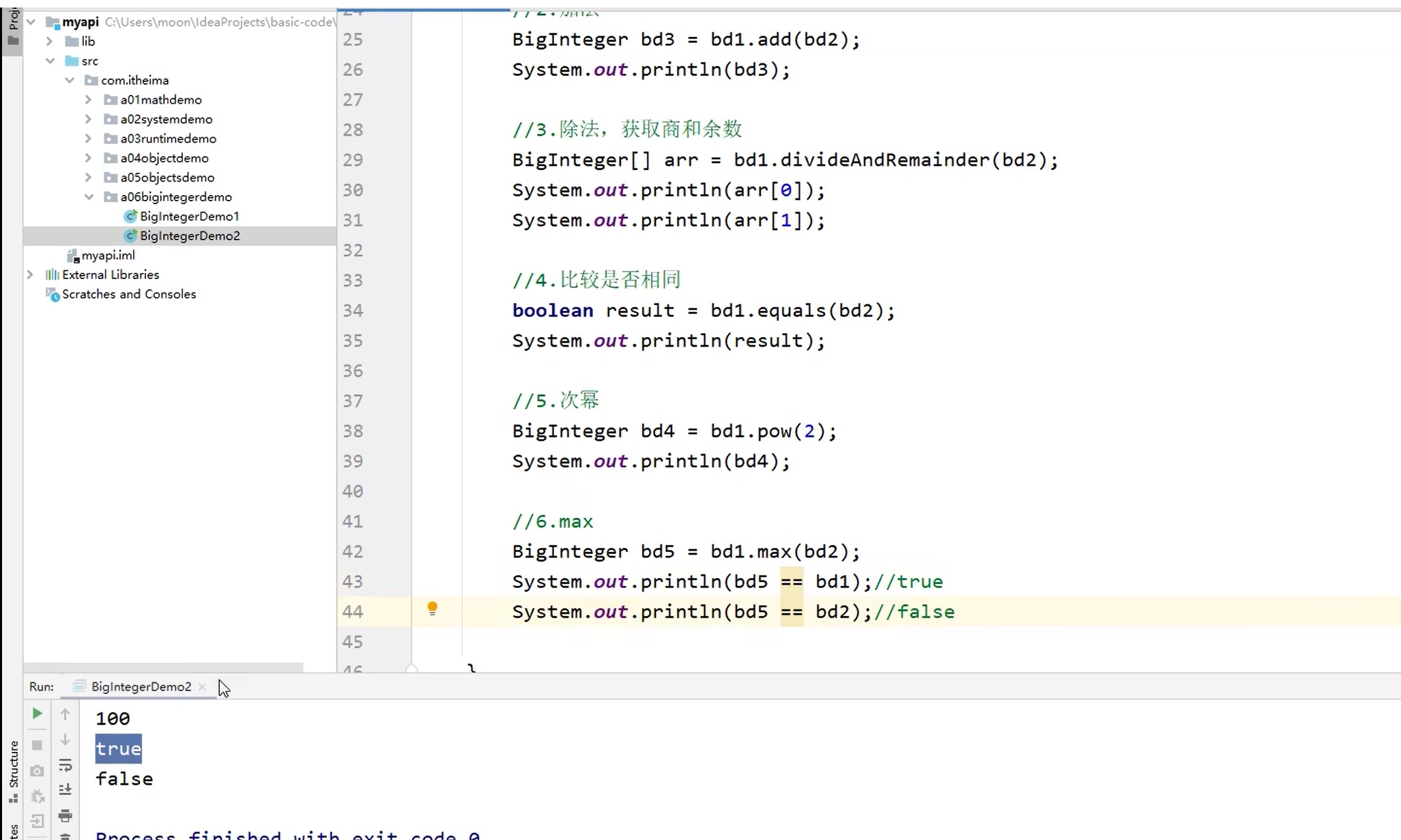The width and height of the screenshot is (1401, 840).
Task: Click the Exit login-arrow icon in Run panel
Action: 37,821
